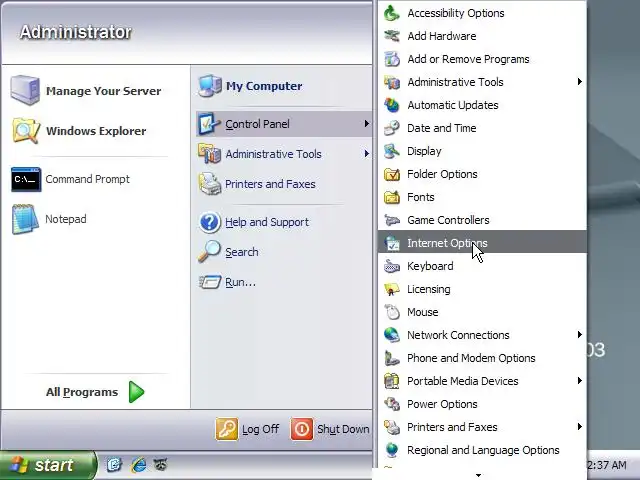Screen dimensions: 640x480
Task: Click the Notepad icon
Action: click(25, 219)
